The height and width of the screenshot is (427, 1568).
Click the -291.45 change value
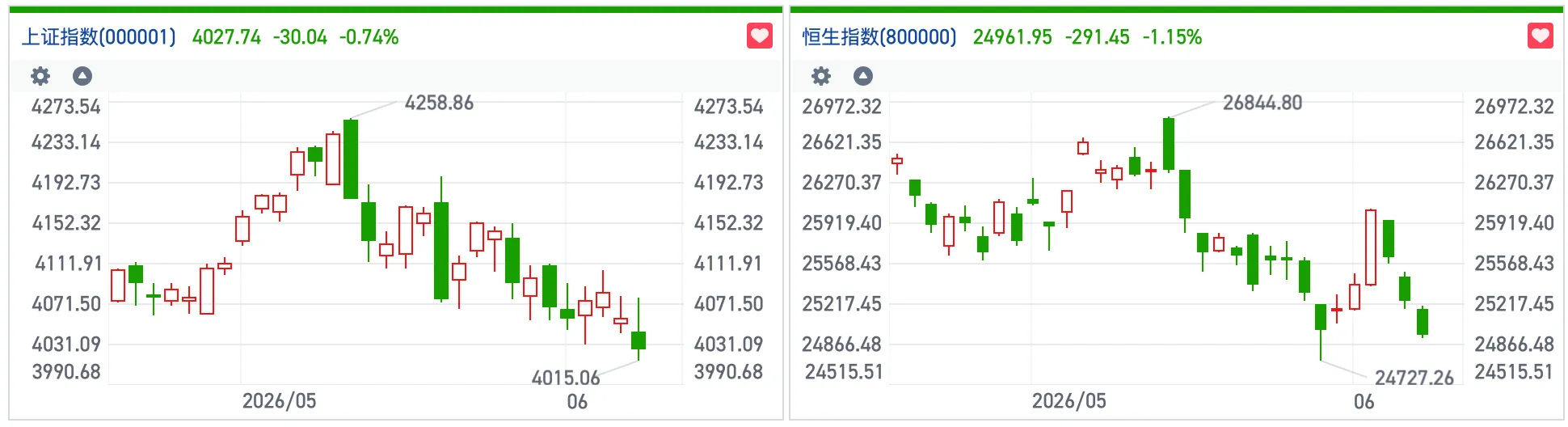click(x=1097, y=37)
